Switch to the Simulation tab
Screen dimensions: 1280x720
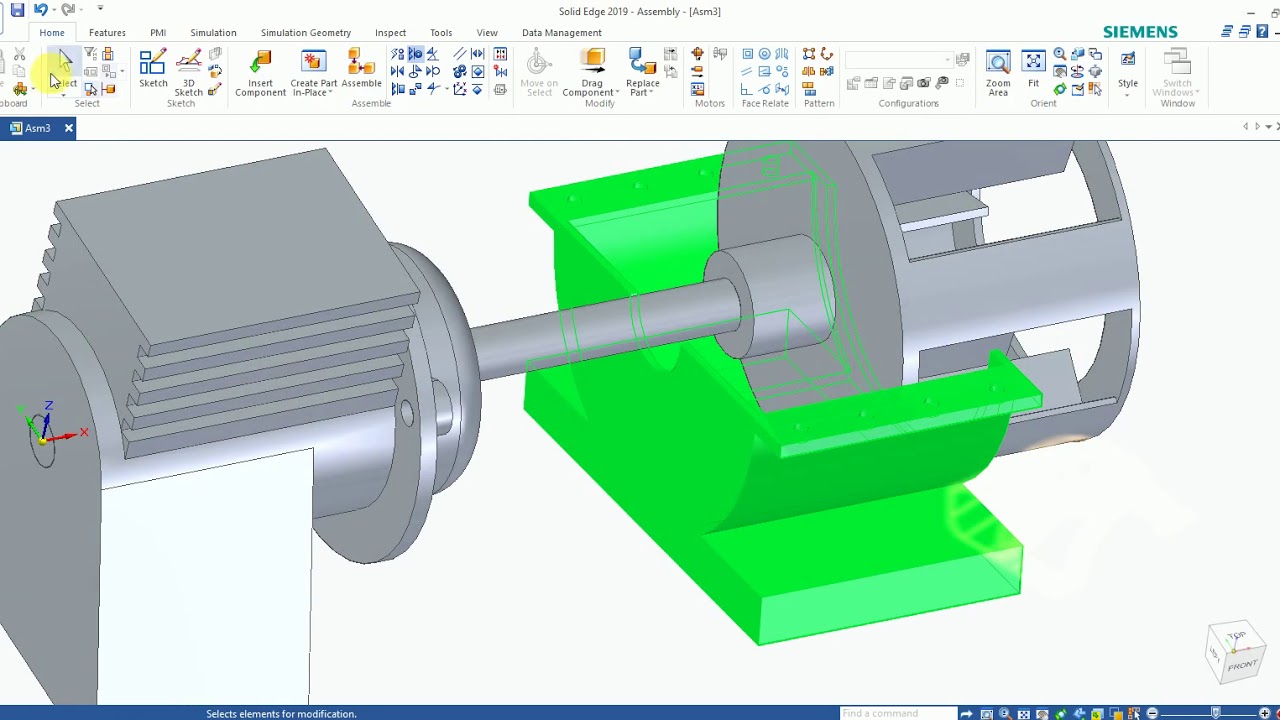click(213, 33)
